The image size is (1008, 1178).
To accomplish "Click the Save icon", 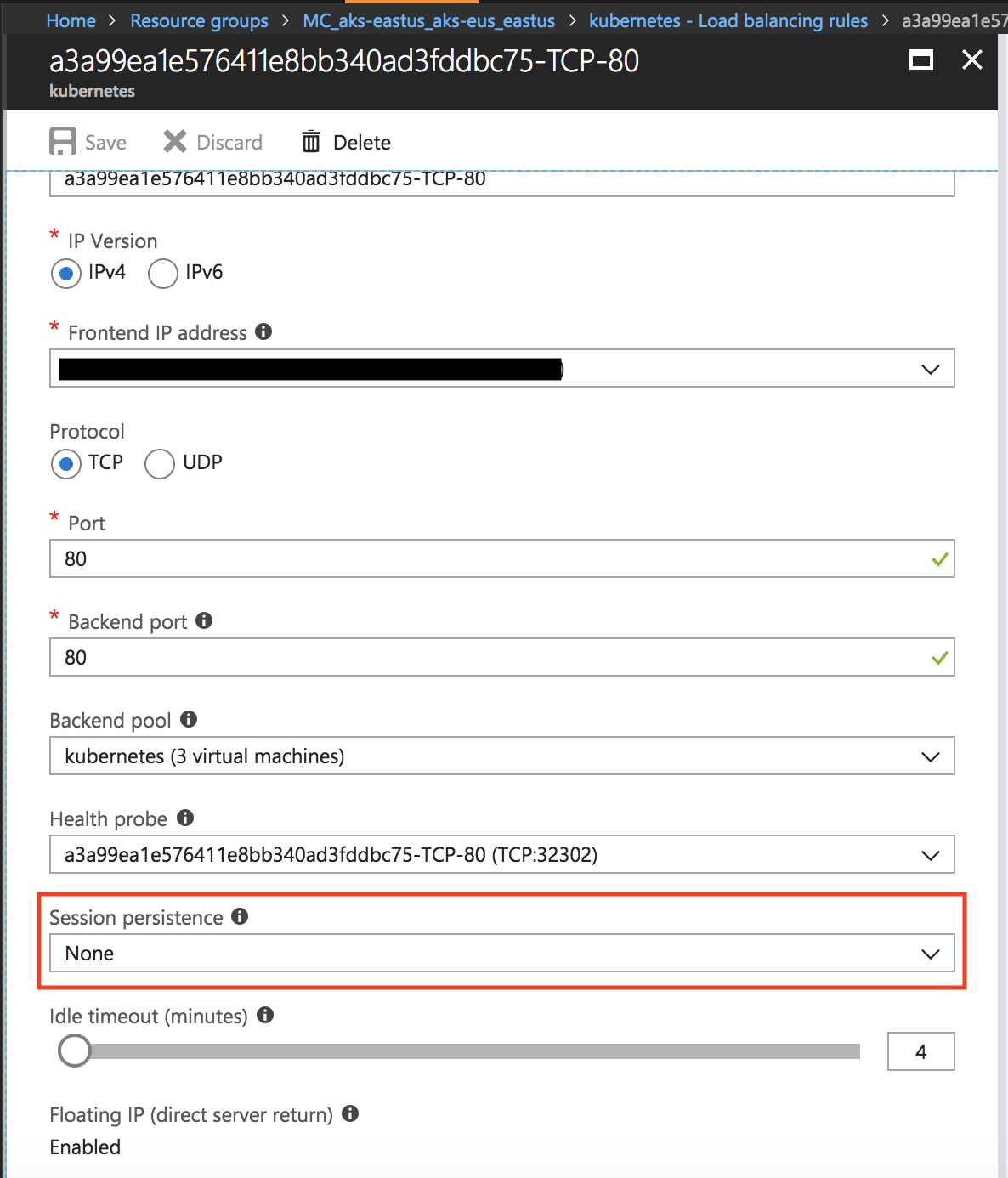I will click(x=62, y=141).
